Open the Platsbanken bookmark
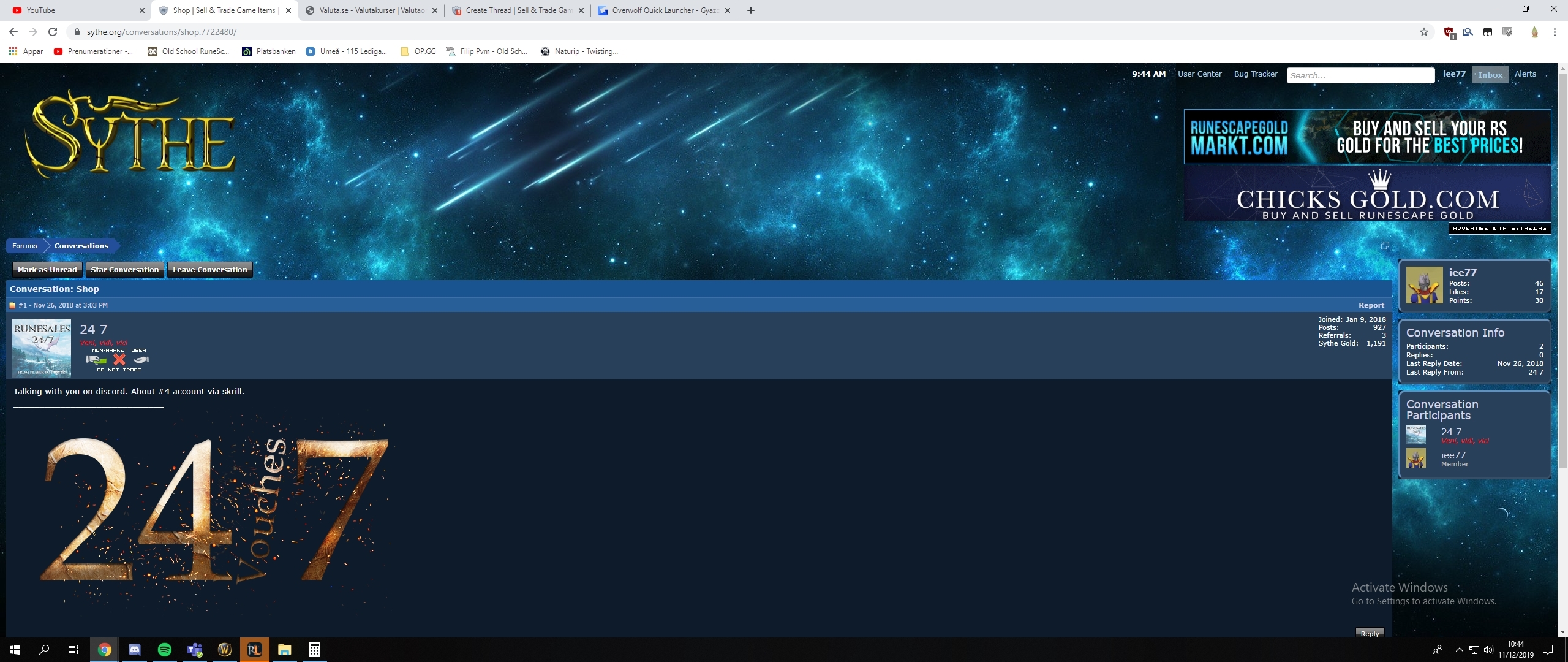Screen dimensions: 1568x662 coord(269,51)
